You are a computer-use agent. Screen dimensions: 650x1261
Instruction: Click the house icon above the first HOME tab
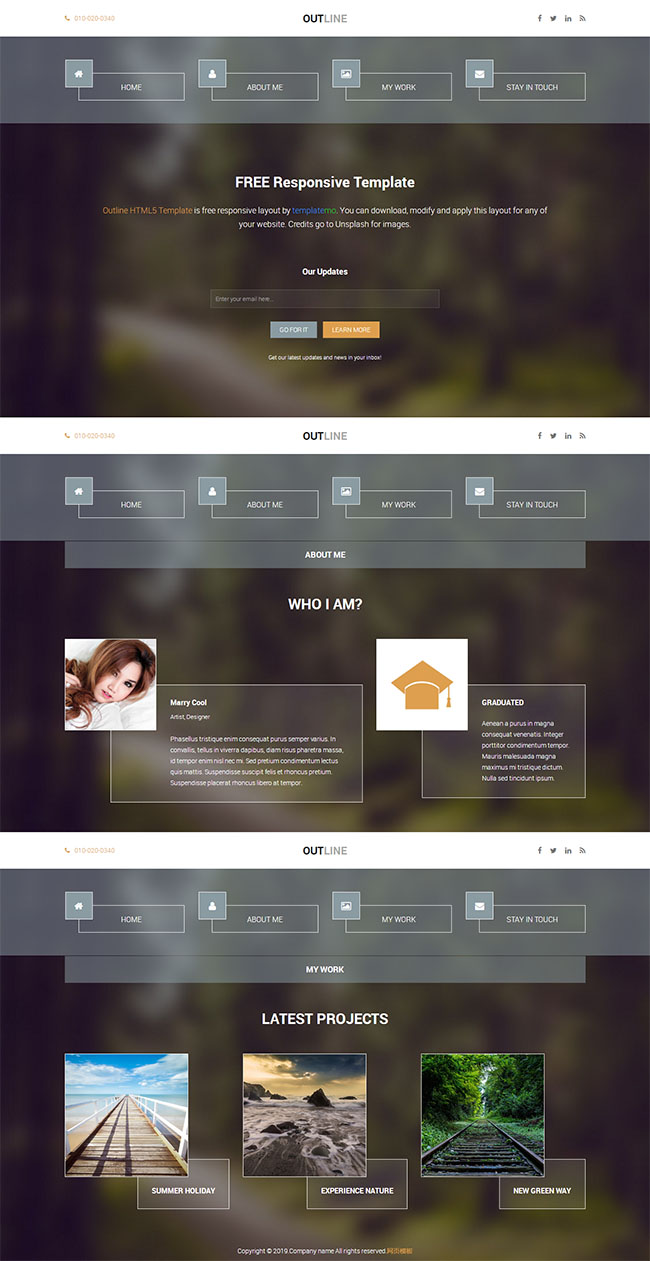(79, 74)
